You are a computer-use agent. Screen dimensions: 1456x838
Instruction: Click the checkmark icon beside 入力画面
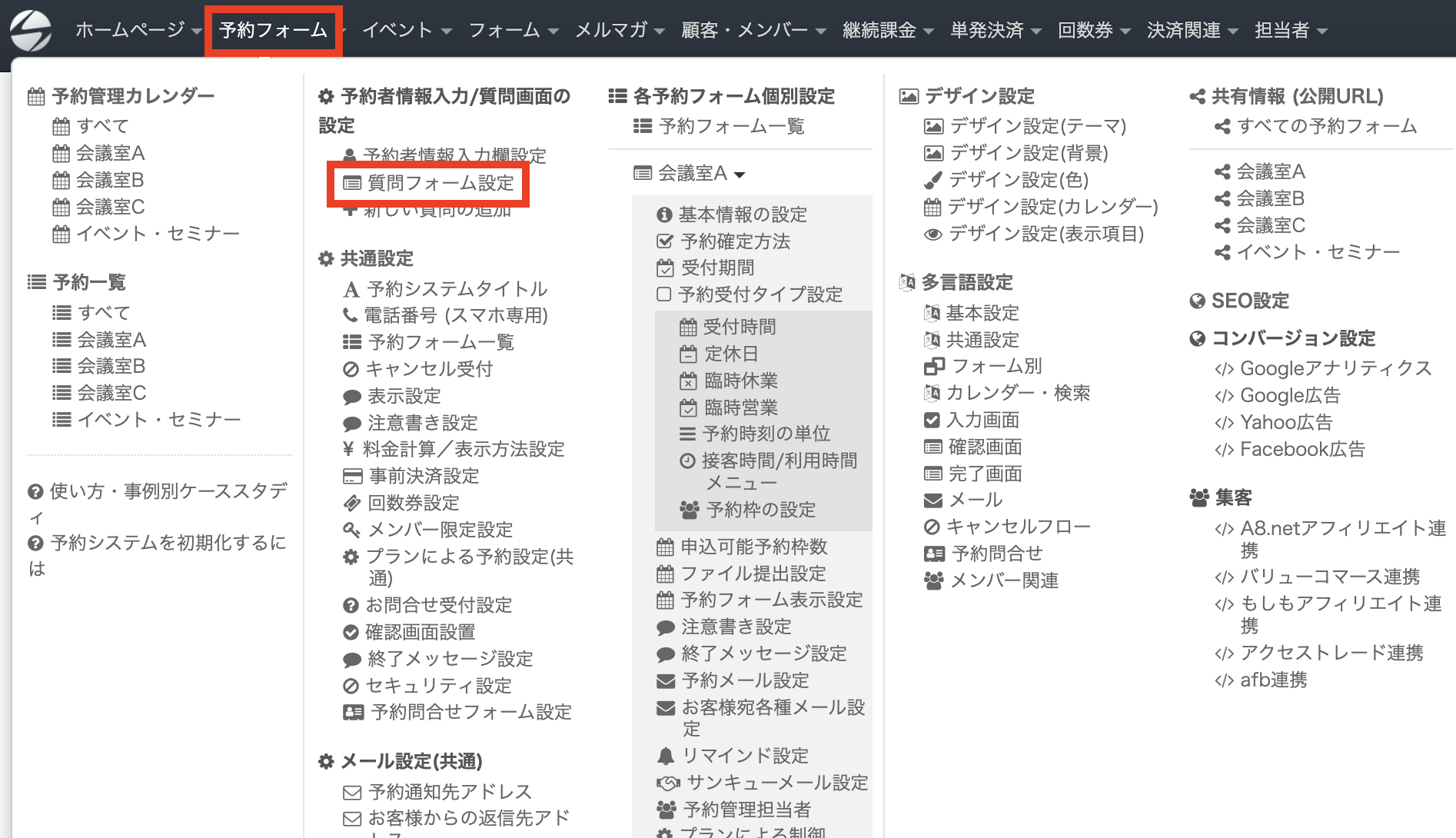932,420
